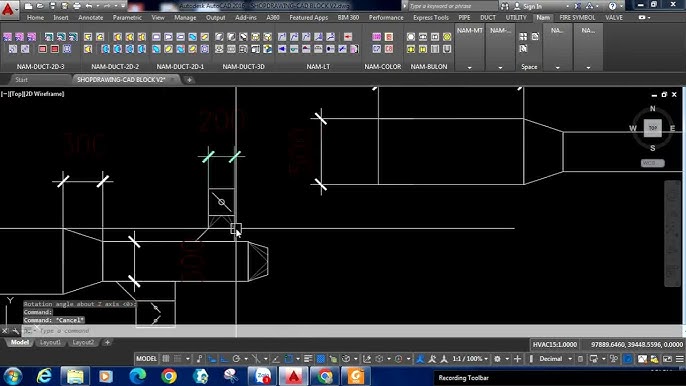This screenshot has height=386, width=686.
Task: Click the HVAC15:1.0000 status readout
Action: [555, 345]
